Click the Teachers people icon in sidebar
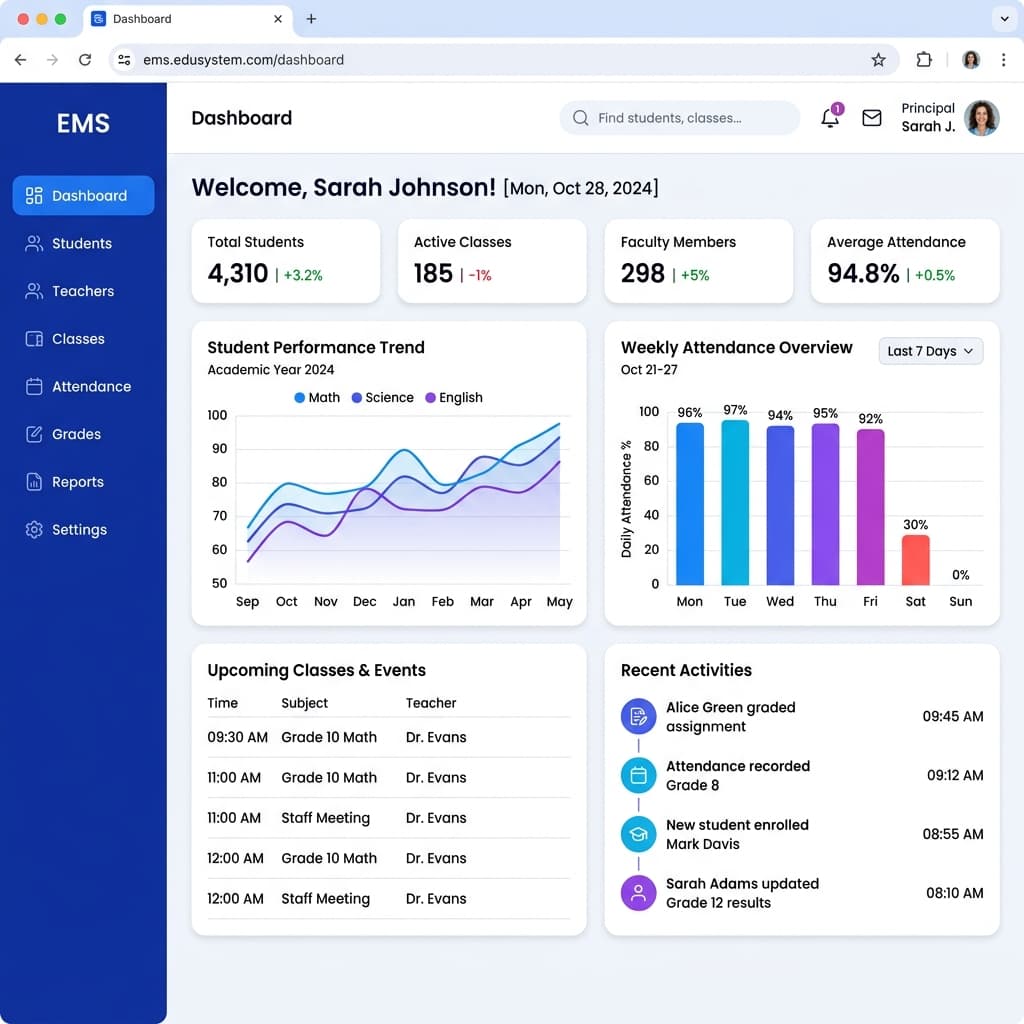Screen dimensions: 1024x1024 pyautogui.click(x=34, y=291)
